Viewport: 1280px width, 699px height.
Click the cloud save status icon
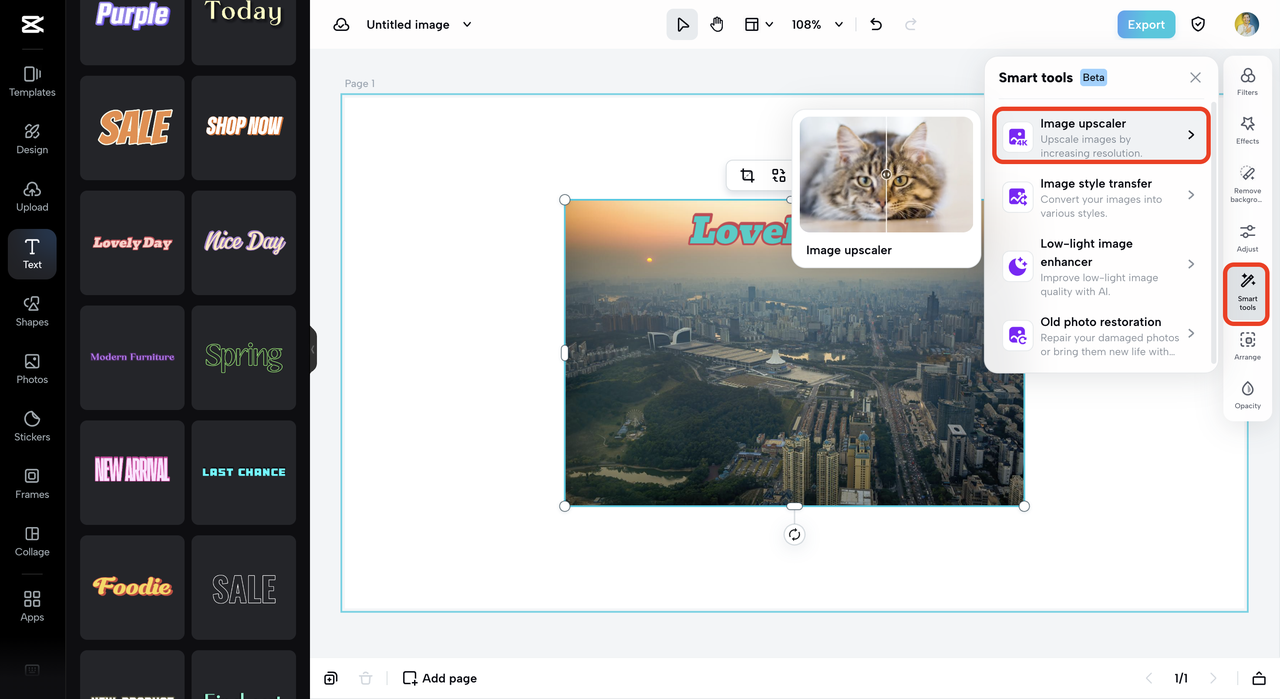point(341,24)
